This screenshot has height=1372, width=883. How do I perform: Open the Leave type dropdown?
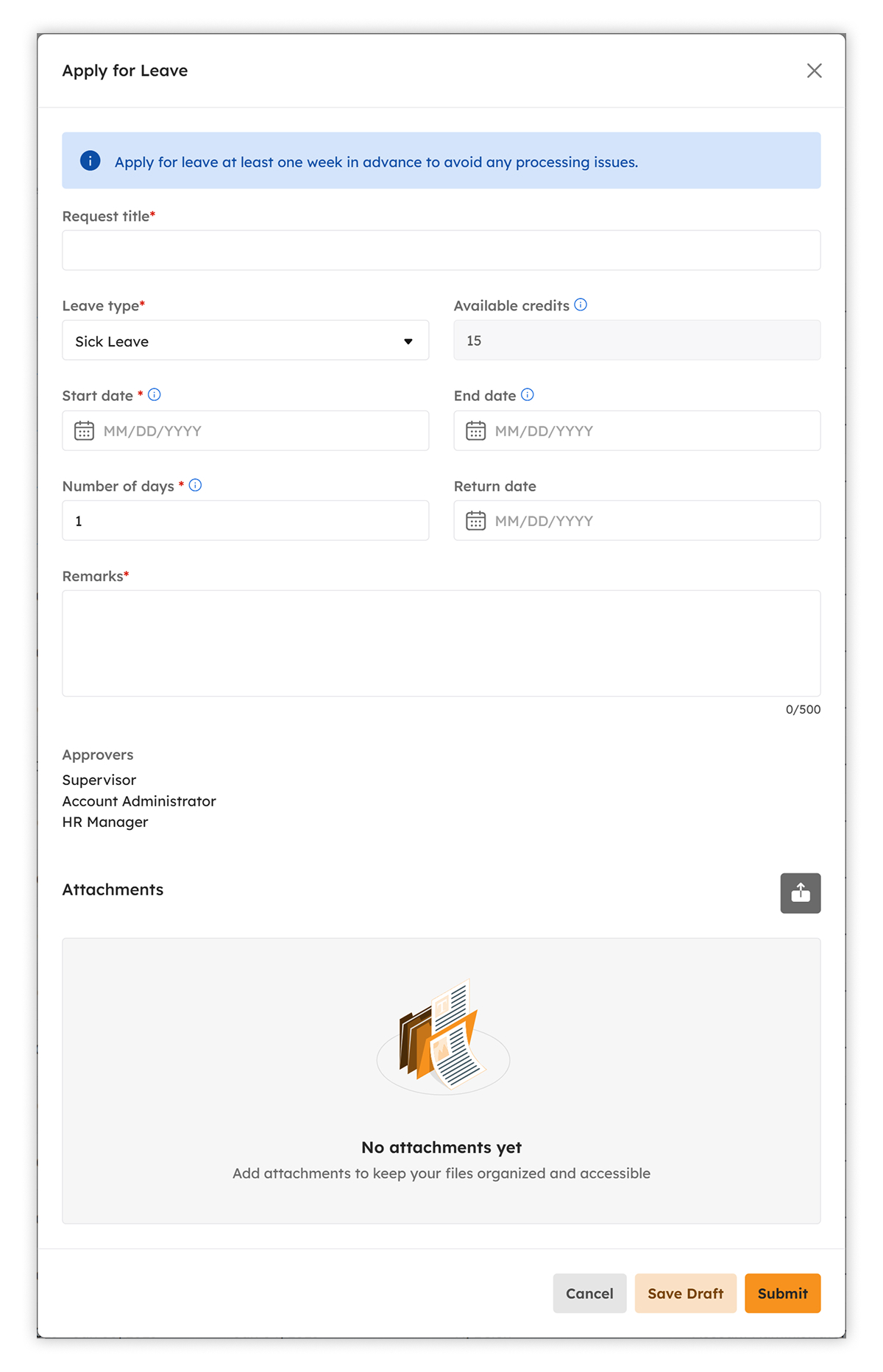click(x=246, y=341)
